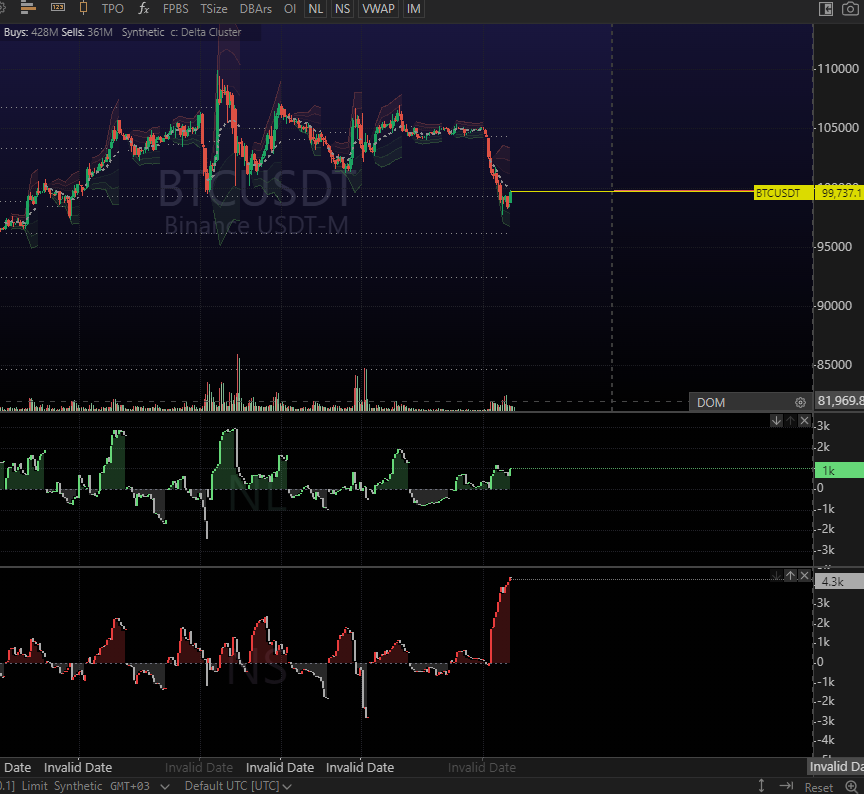Click the Synthetic label in status bar
The height and width of the screenshot is (794, 864).
tap(78, 786)
